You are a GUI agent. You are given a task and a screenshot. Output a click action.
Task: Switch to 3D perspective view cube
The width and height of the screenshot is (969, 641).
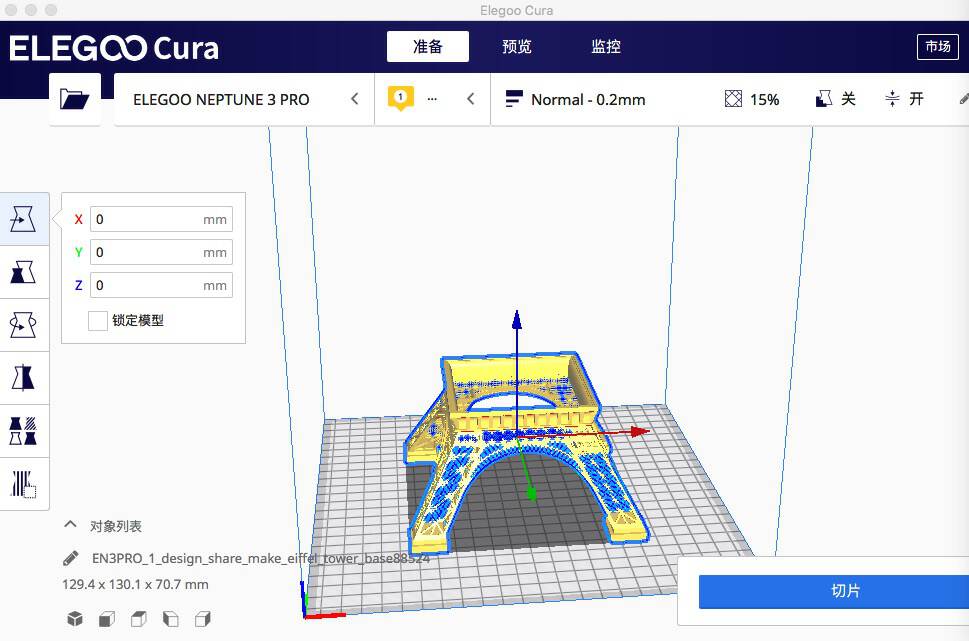pos(75,618)
